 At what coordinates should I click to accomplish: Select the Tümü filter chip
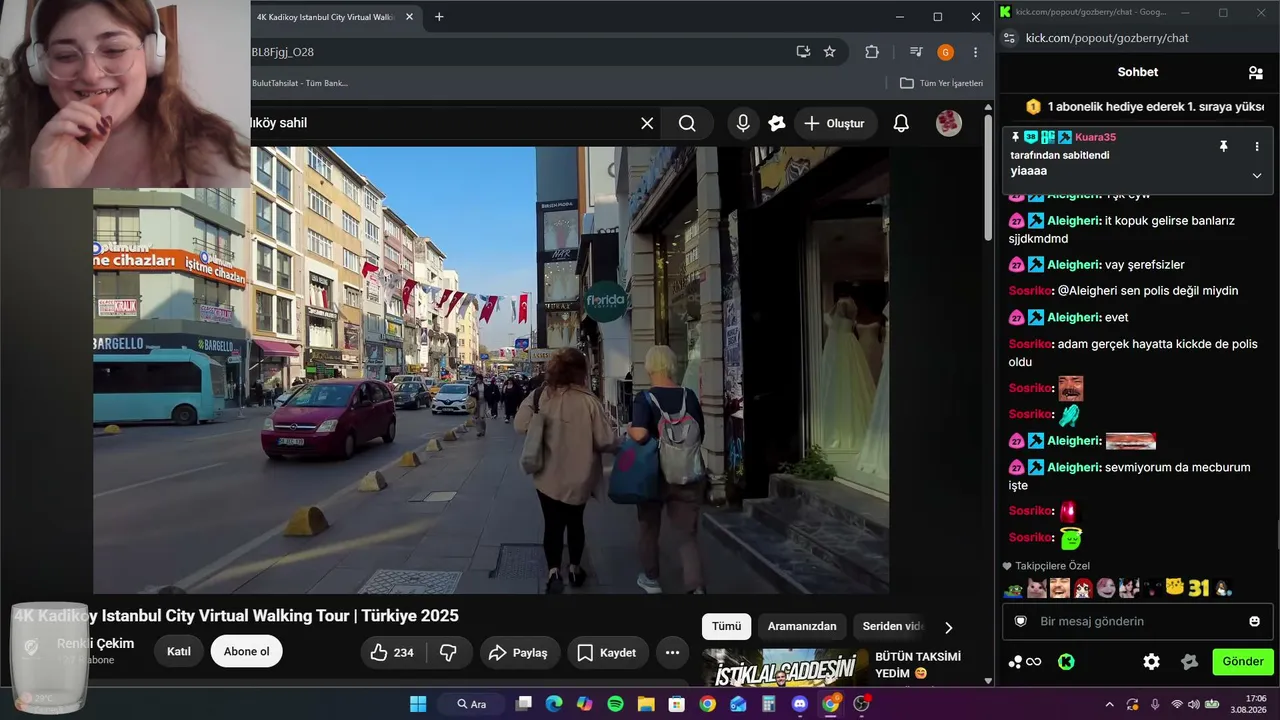726,626
